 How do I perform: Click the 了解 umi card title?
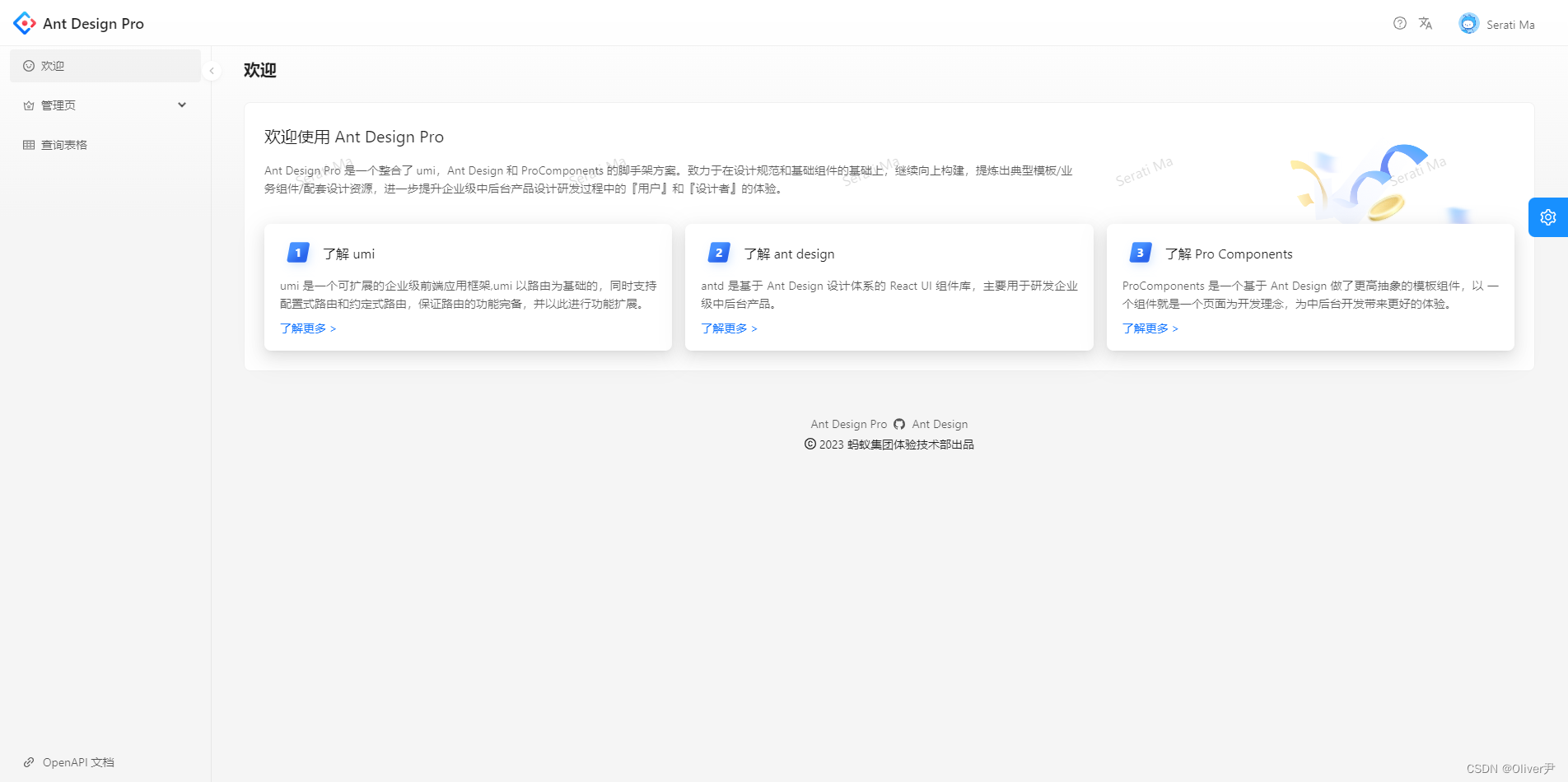pos(348,254)
